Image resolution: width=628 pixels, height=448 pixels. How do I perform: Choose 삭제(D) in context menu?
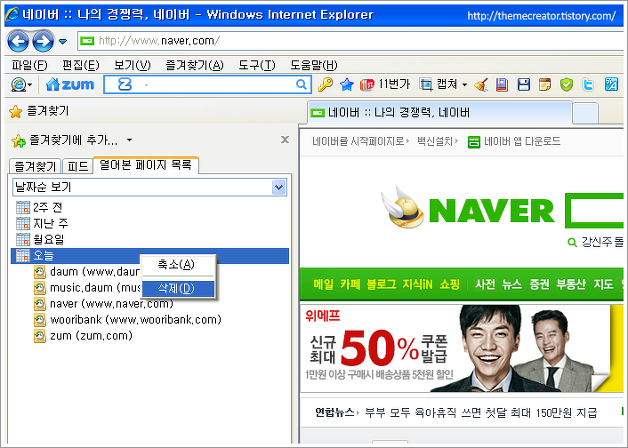178,289
